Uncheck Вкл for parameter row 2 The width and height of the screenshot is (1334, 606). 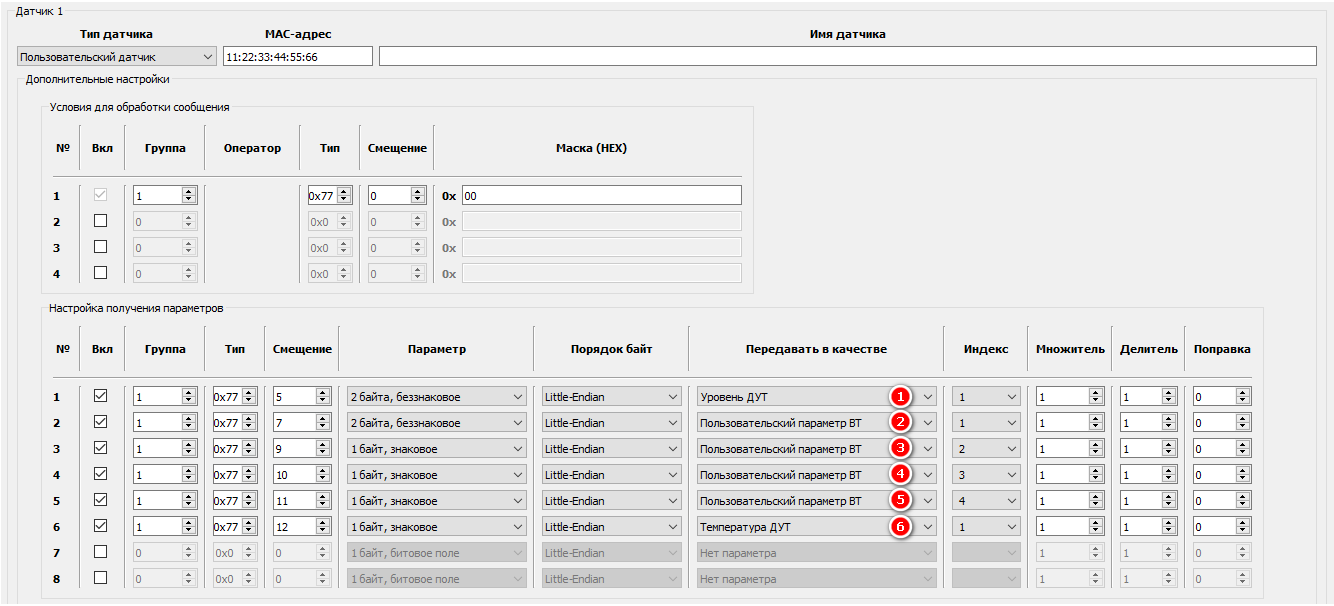coord(100,422)
